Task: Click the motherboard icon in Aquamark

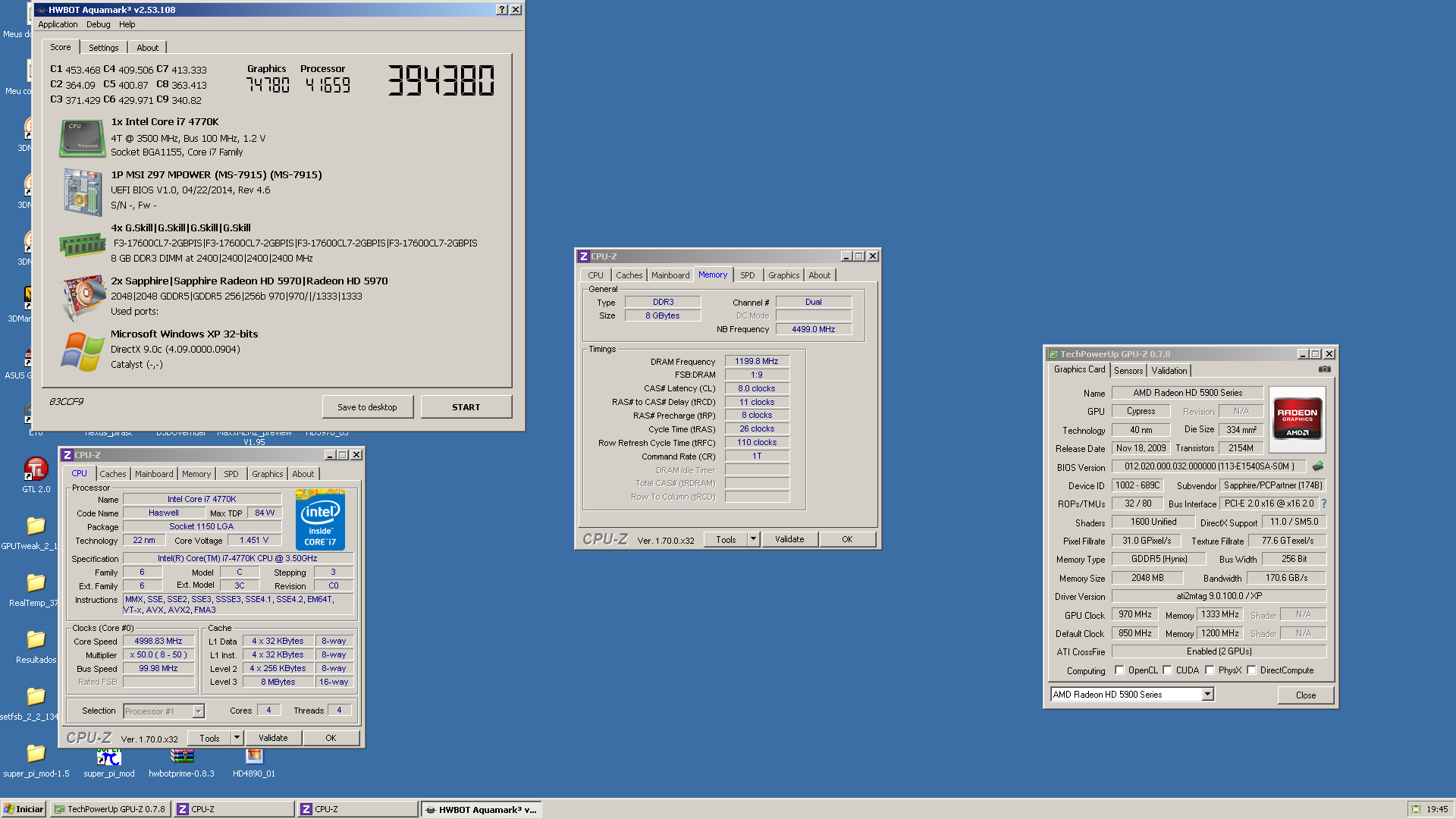Action: pyautogui.click(x=82, y=192)
